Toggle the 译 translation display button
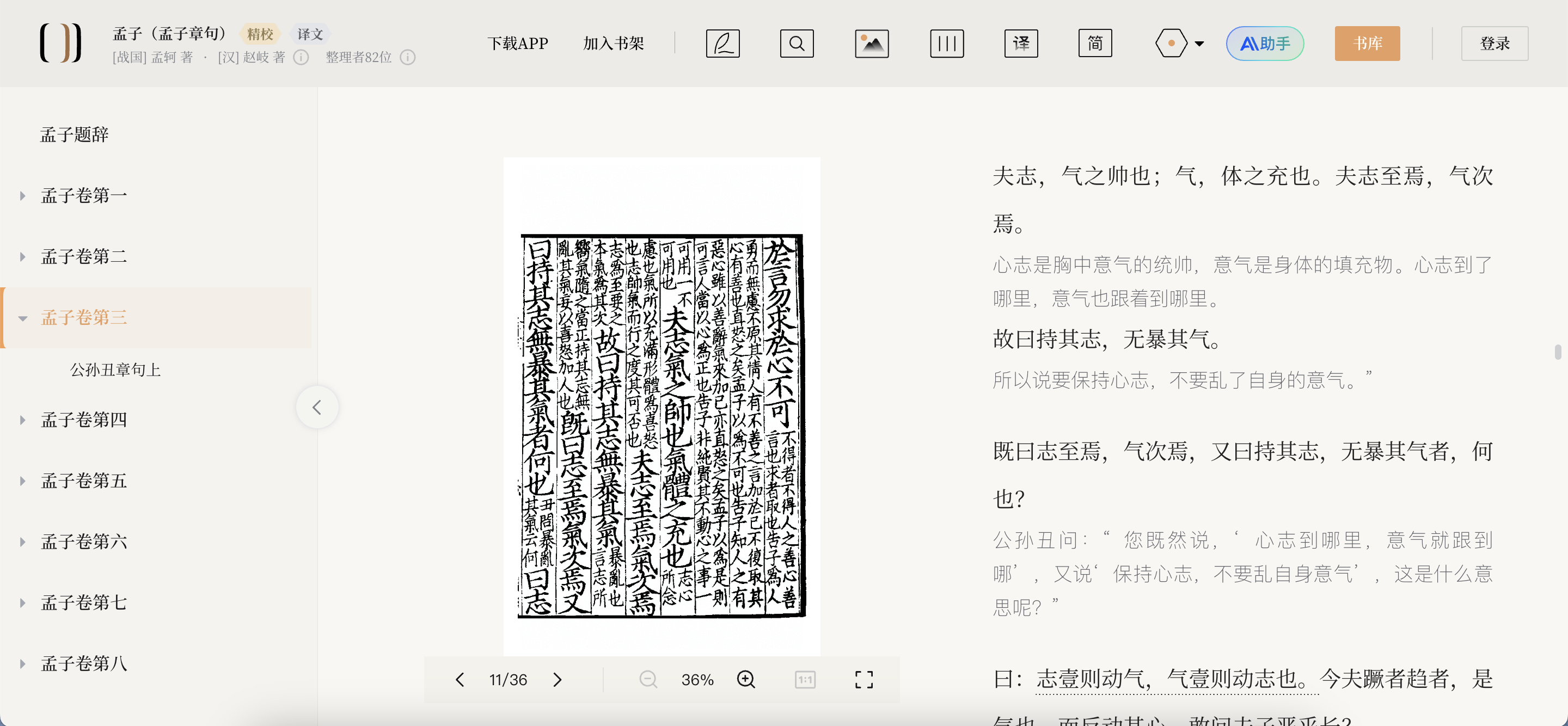Viewport: 1568px width, 726px height. 1021,43
